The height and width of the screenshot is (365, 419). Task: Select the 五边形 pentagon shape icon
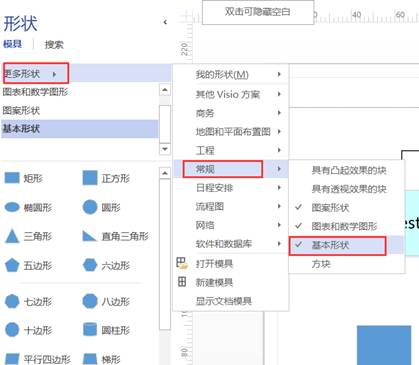coord(12,265)
